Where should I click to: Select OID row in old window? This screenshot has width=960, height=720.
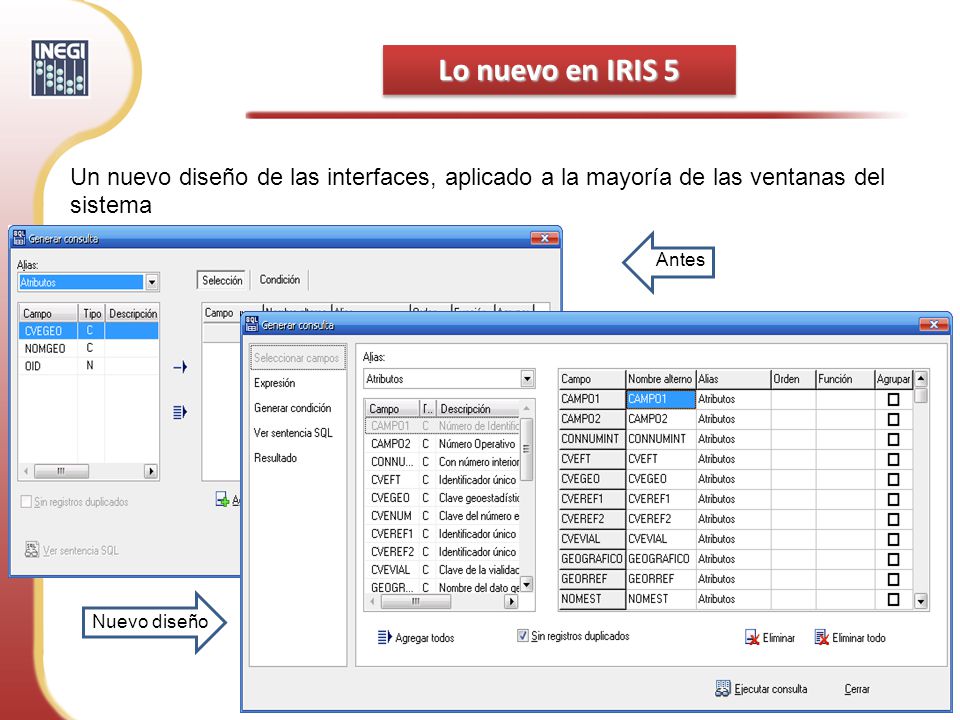(x=89, y=366)
